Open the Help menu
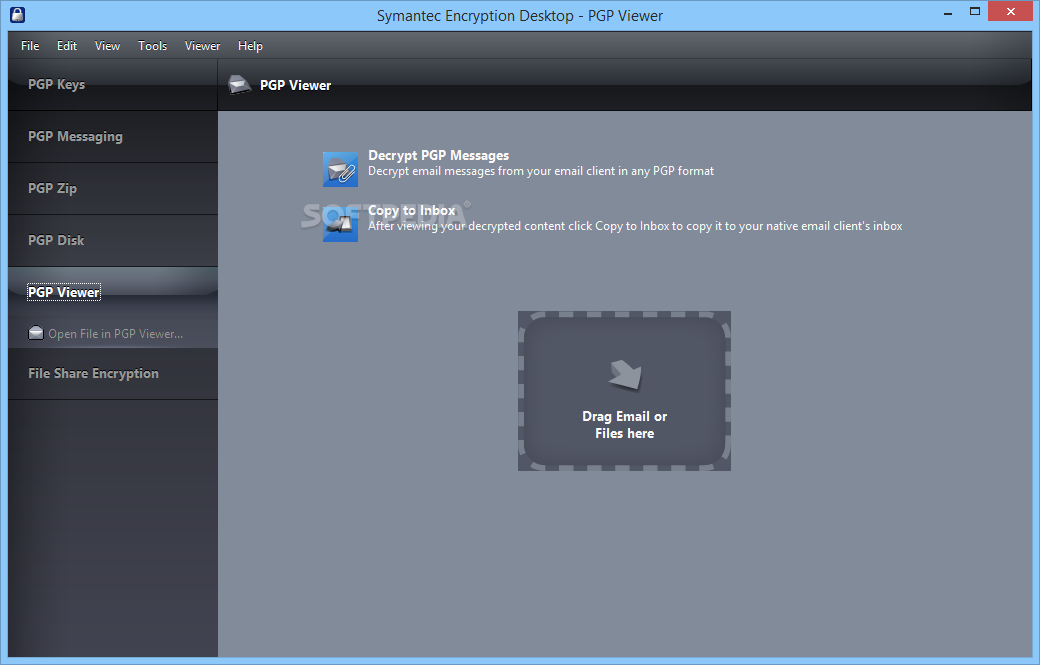1040x665 pixels. pos(250,46)
